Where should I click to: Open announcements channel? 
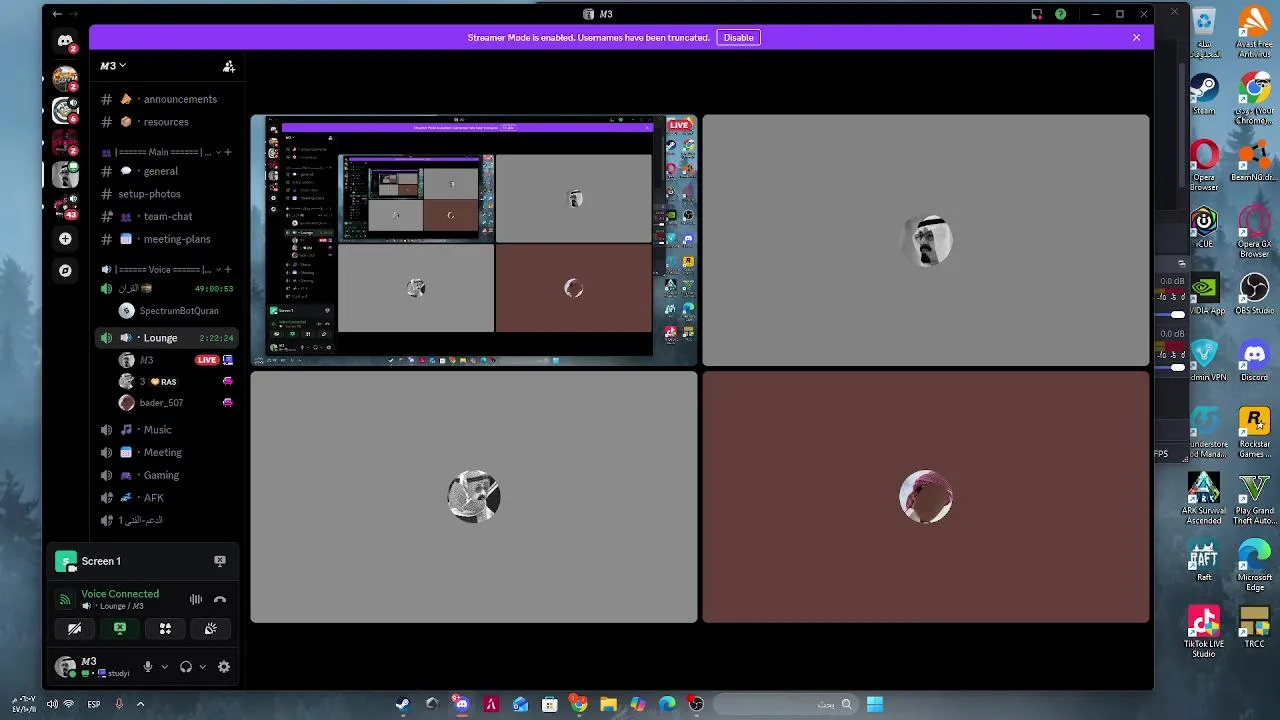pos(167,99)
